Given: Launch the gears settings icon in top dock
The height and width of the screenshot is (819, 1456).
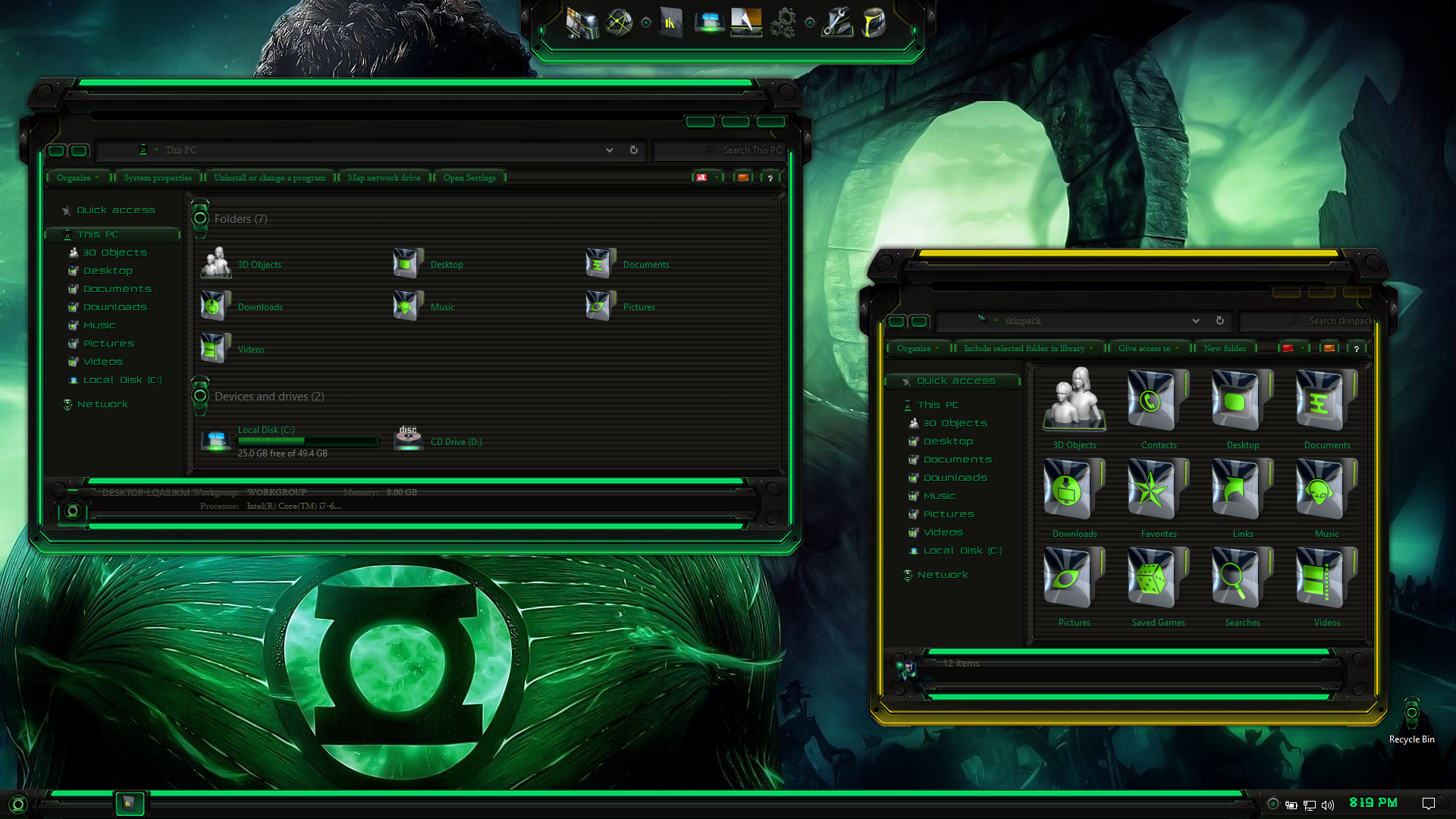Looking at the screenshot, I should [x=783, y=23].
